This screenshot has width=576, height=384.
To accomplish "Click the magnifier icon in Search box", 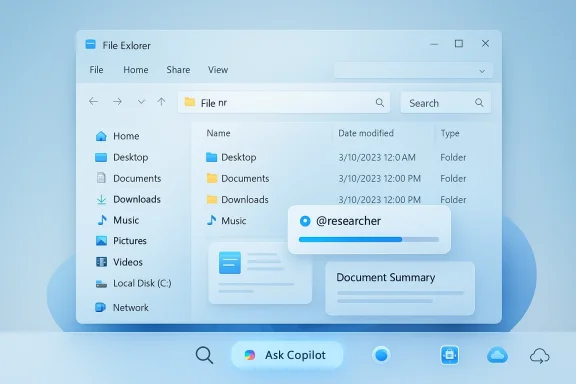I will pyautogui.click(x=479, y=103).
